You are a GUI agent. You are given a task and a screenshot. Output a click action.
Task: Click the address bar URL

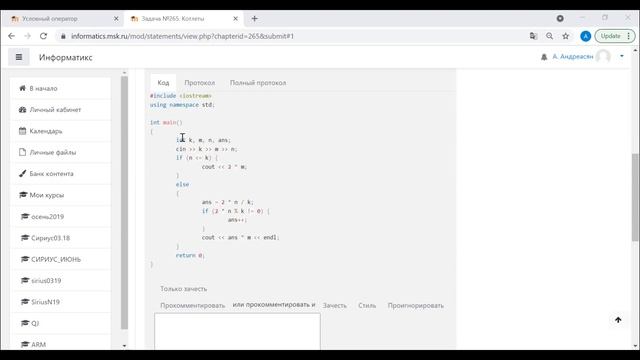[182, 36]
